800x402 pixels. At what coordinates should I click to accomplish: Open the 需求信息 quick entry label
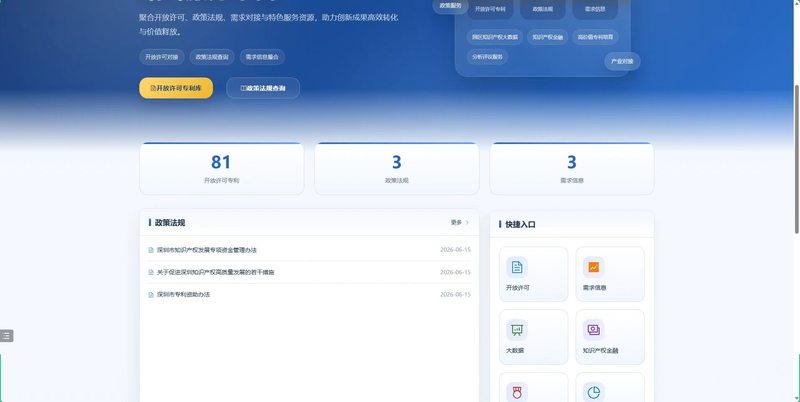pos(594,288)
